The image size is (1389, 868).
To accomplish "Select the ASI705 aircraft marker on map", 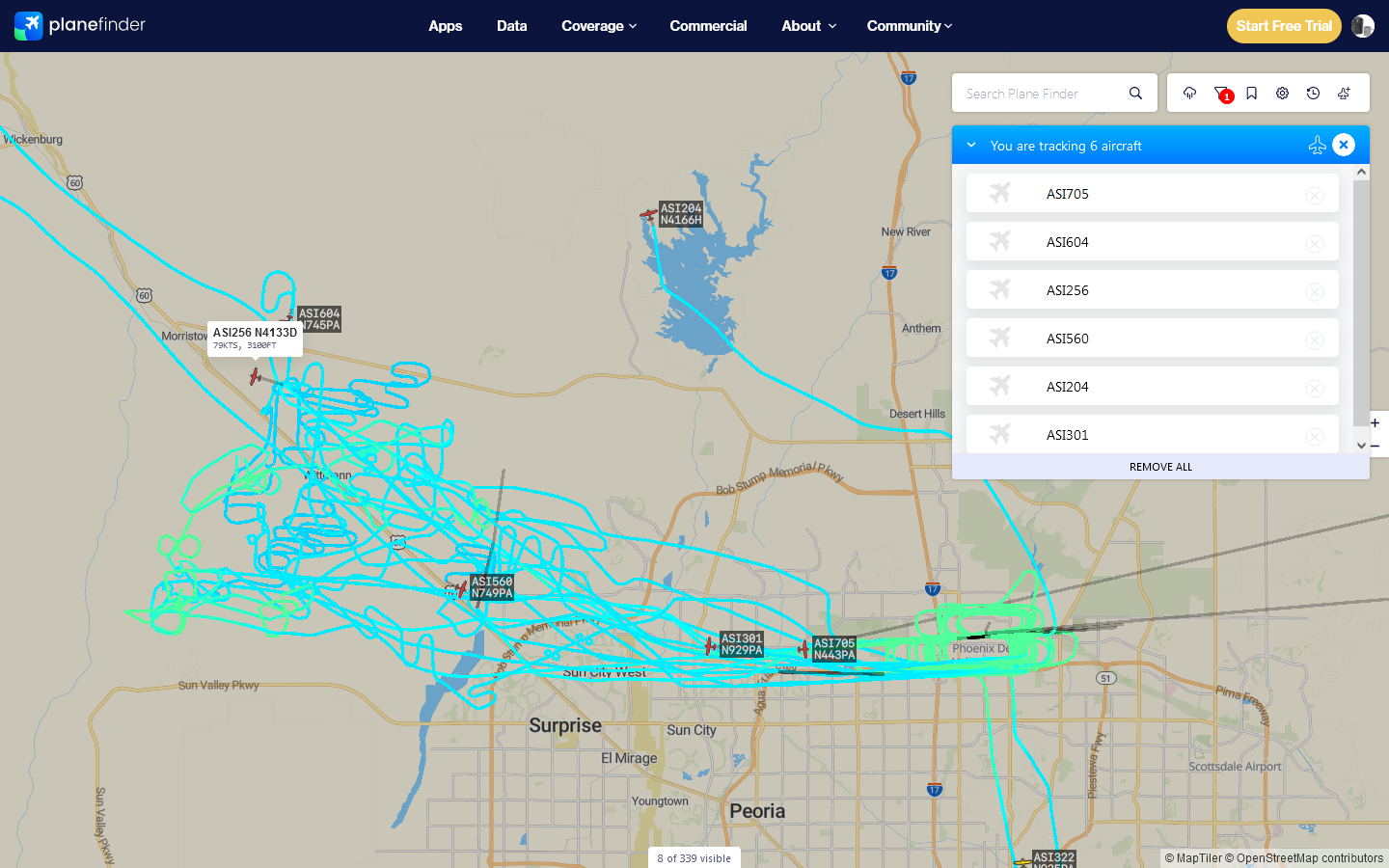I will tap(803, 649).
